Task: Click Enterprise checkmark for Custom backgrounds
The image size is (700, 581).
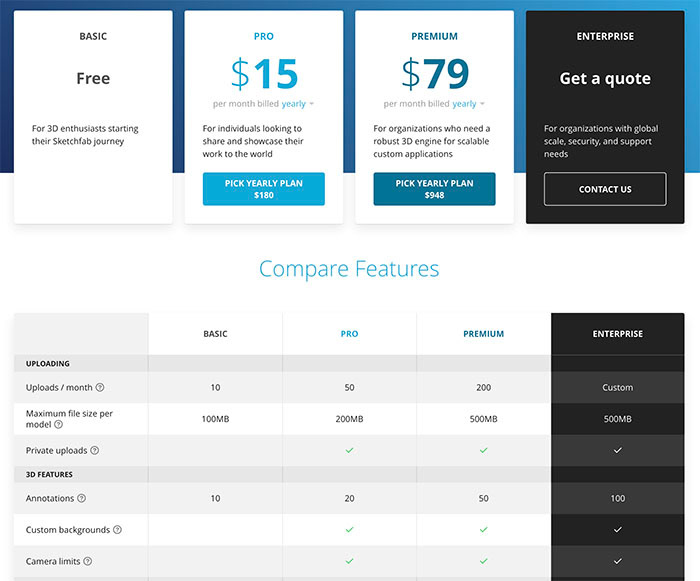Action: click(618, 530)
